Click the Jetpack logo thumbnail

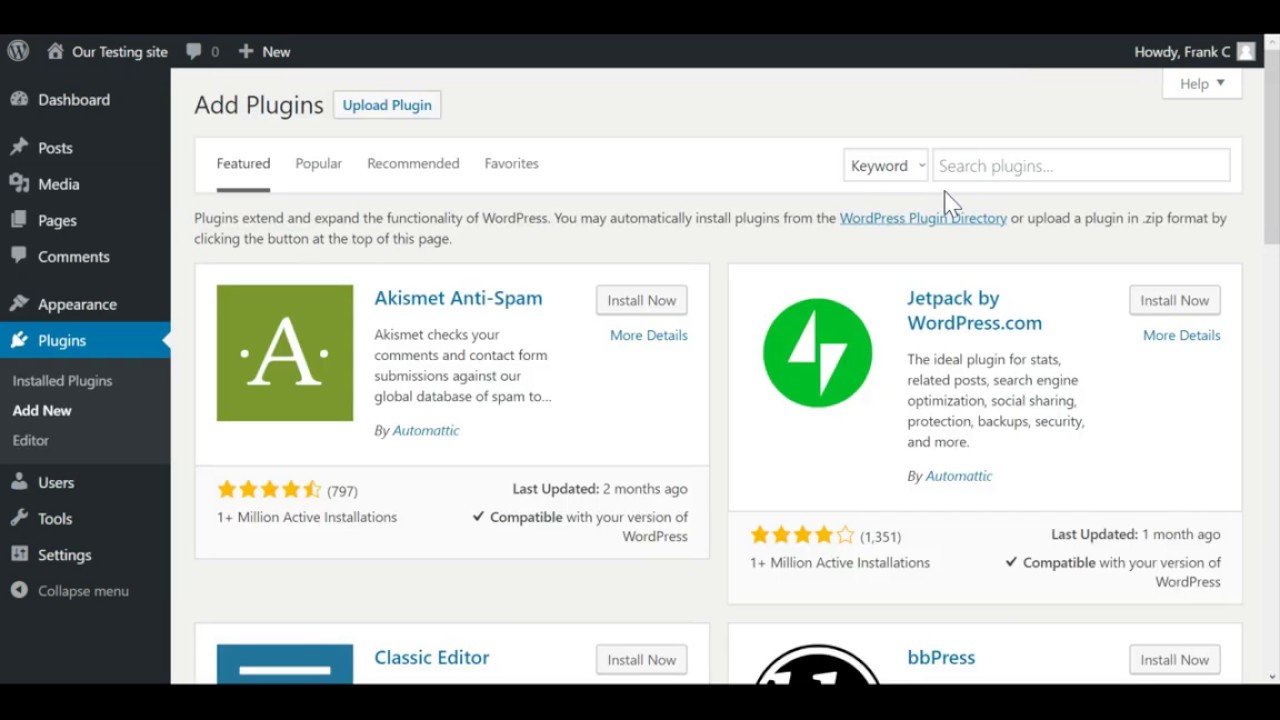pos(818,353)
